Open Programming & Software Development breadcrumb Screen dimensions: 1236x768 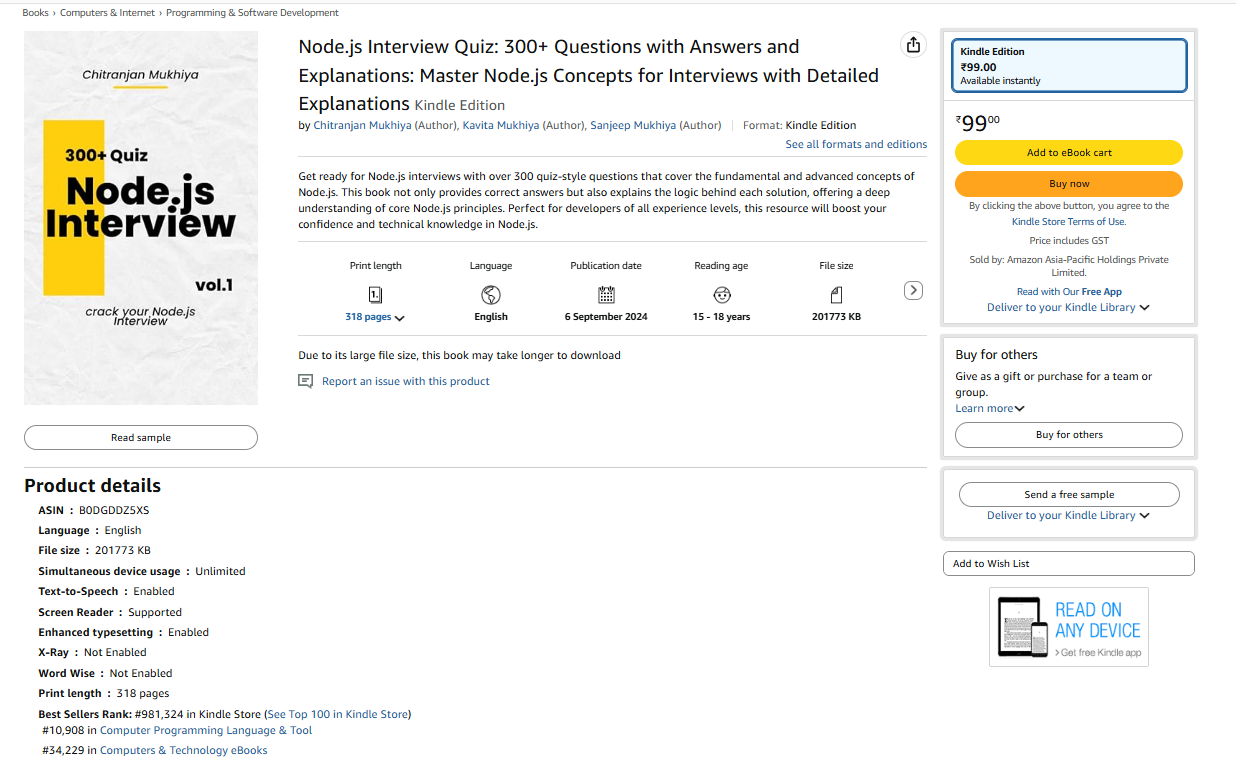click(252, 13)
